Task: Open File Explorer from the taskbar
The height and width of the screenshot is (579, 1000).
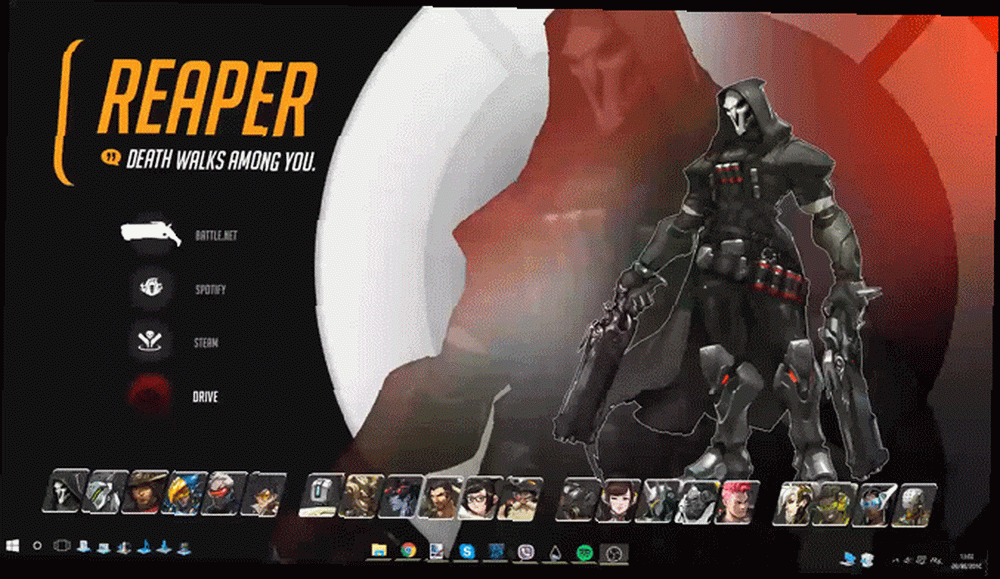Action: pyautogui.click(x=379, y=550)
